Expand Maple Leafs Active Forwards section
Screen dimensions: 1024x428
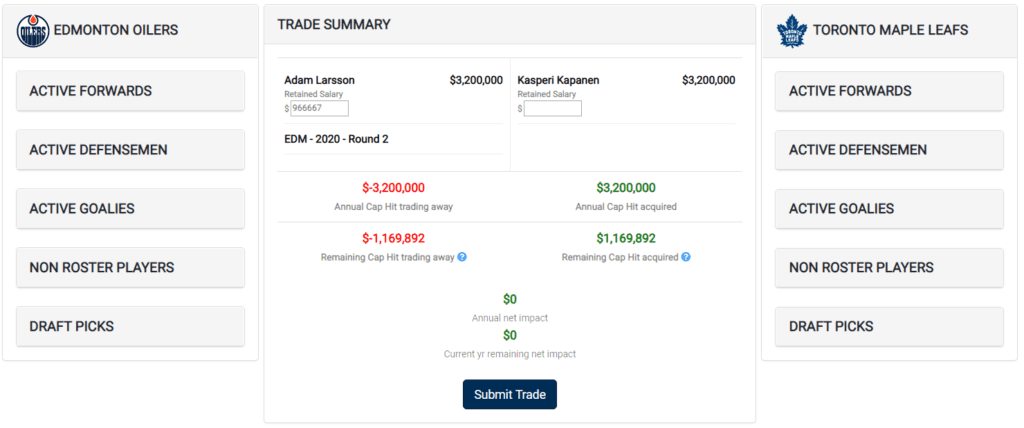[889, 91]
